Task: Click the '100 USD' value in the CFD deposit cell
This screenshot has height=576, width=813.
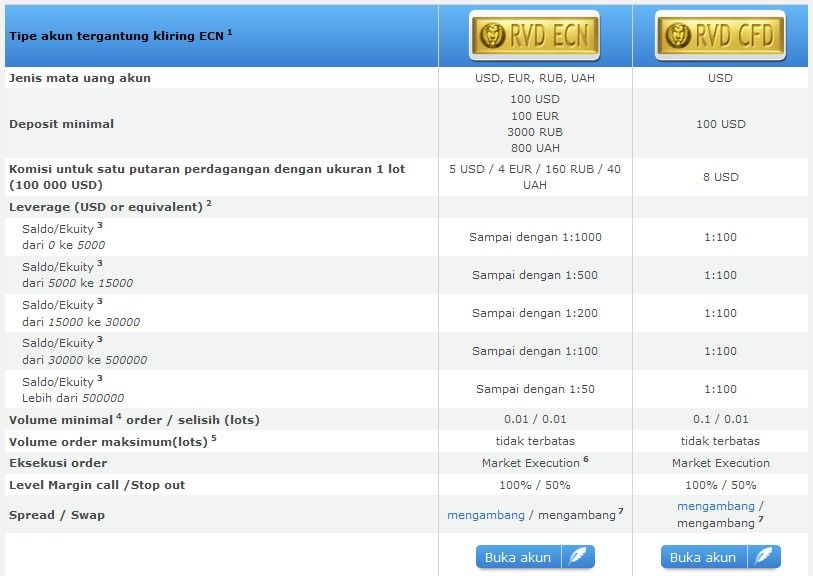Action: 721,124
